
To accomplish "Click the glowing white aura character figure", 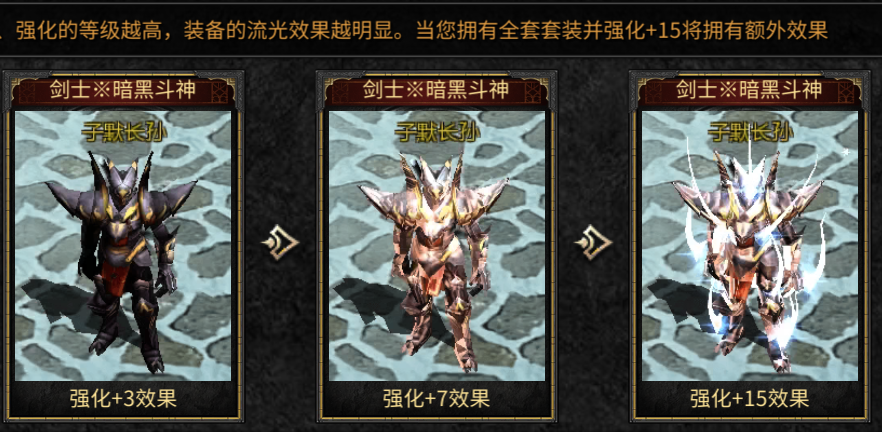I will pos(748,256).
